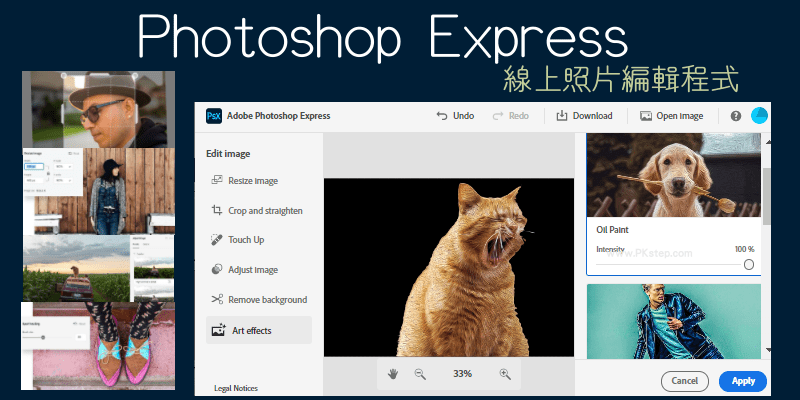The width and height of the screenshot is (800, 400).
Task: Click the Open image picture icon
Action: coord(646,116)
